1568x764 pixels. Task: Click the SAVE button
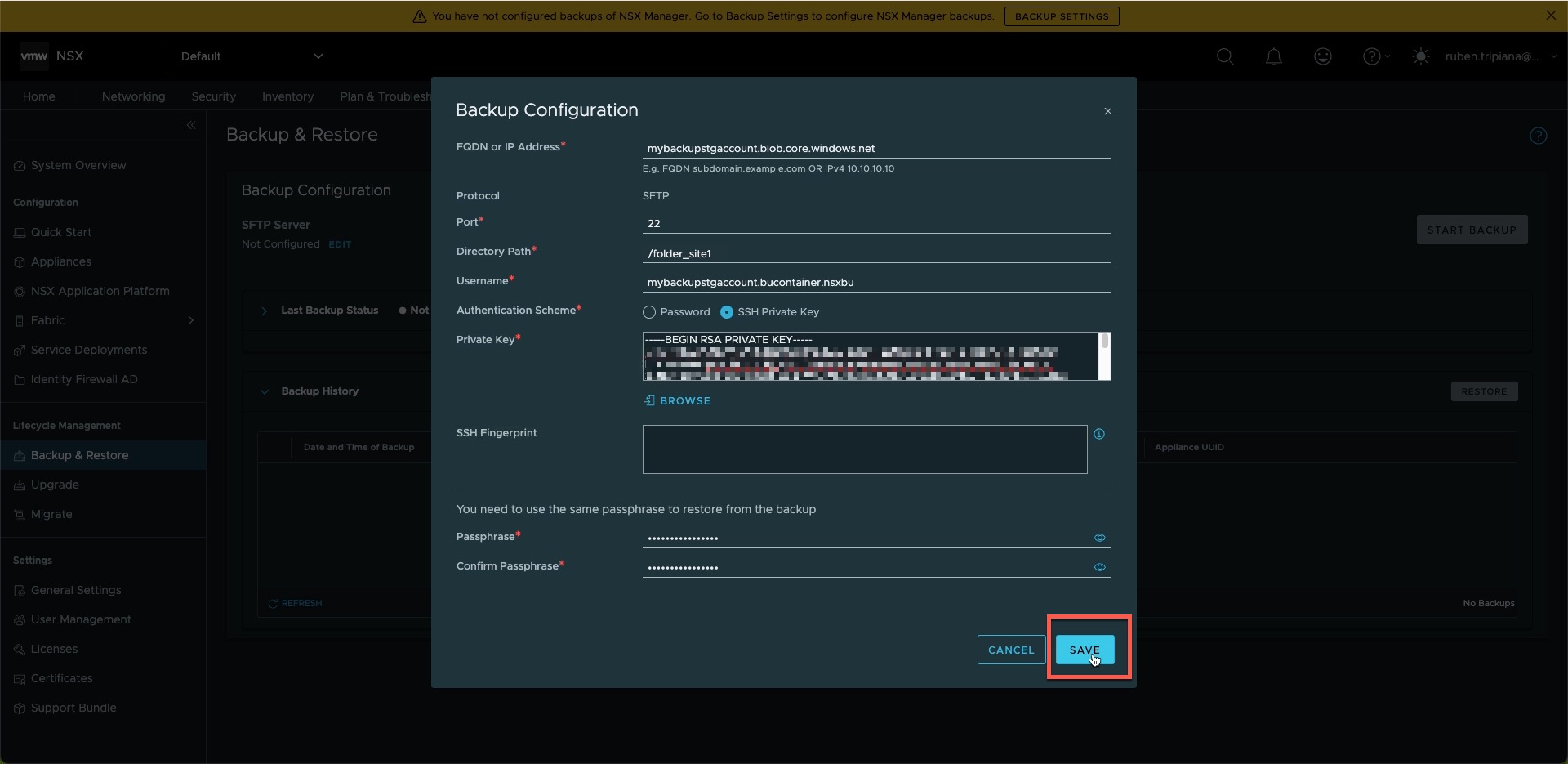coord(1085,650)
